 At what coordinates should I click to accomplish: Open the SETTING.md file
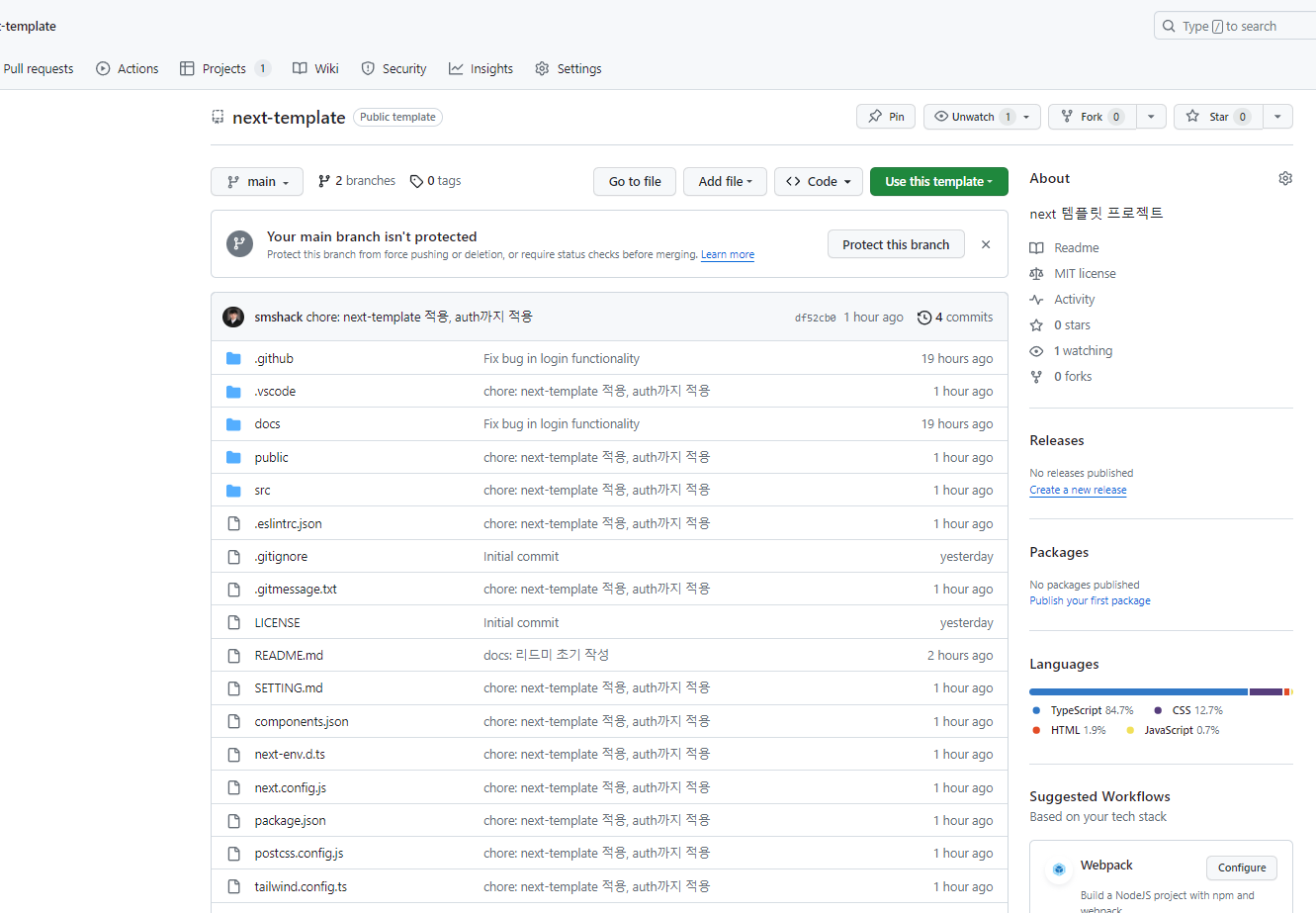pyautogui.click(x=289, y=687)
